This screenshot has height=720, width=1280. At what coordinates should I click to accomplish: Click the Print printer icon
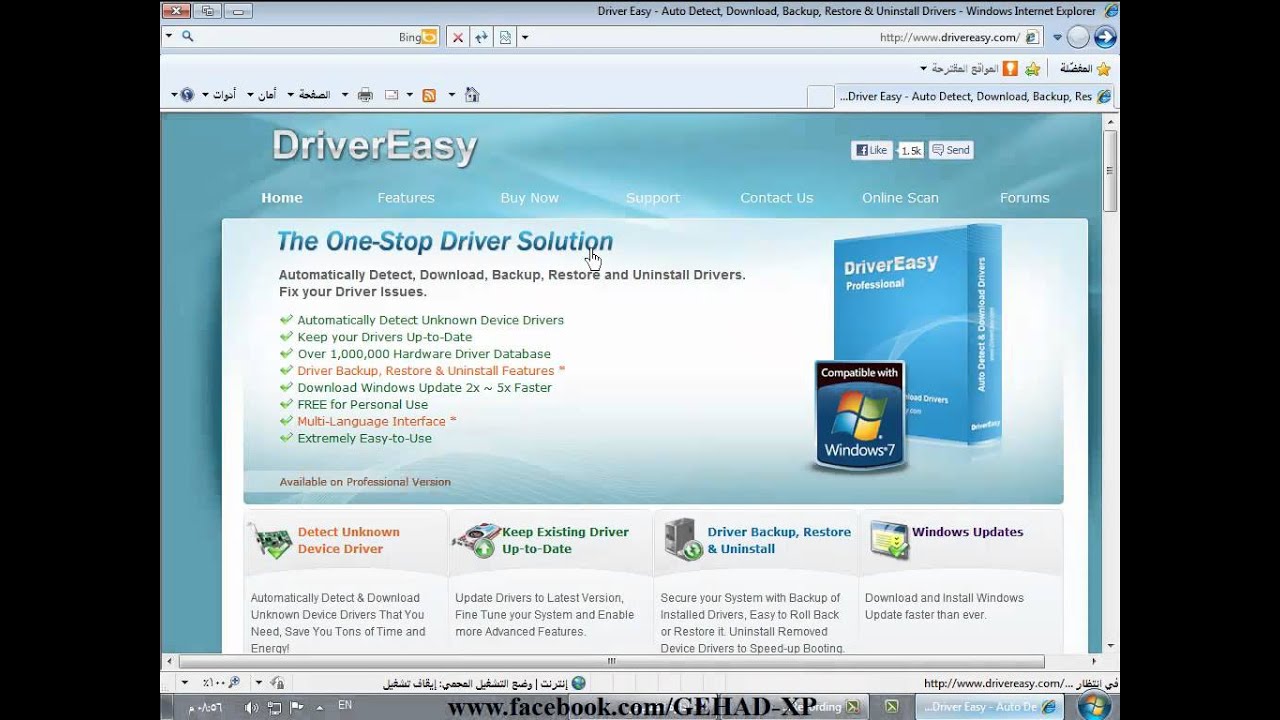pos(365,95)
